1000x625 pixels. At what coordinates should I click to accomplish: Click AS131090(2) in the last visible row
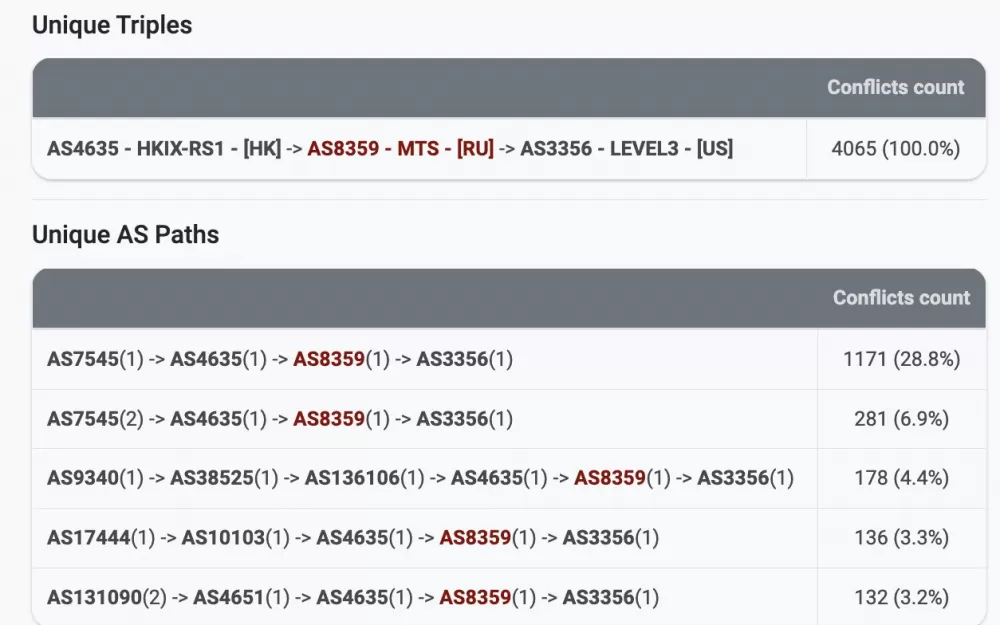pyautogui.click(x=107, y=598)
